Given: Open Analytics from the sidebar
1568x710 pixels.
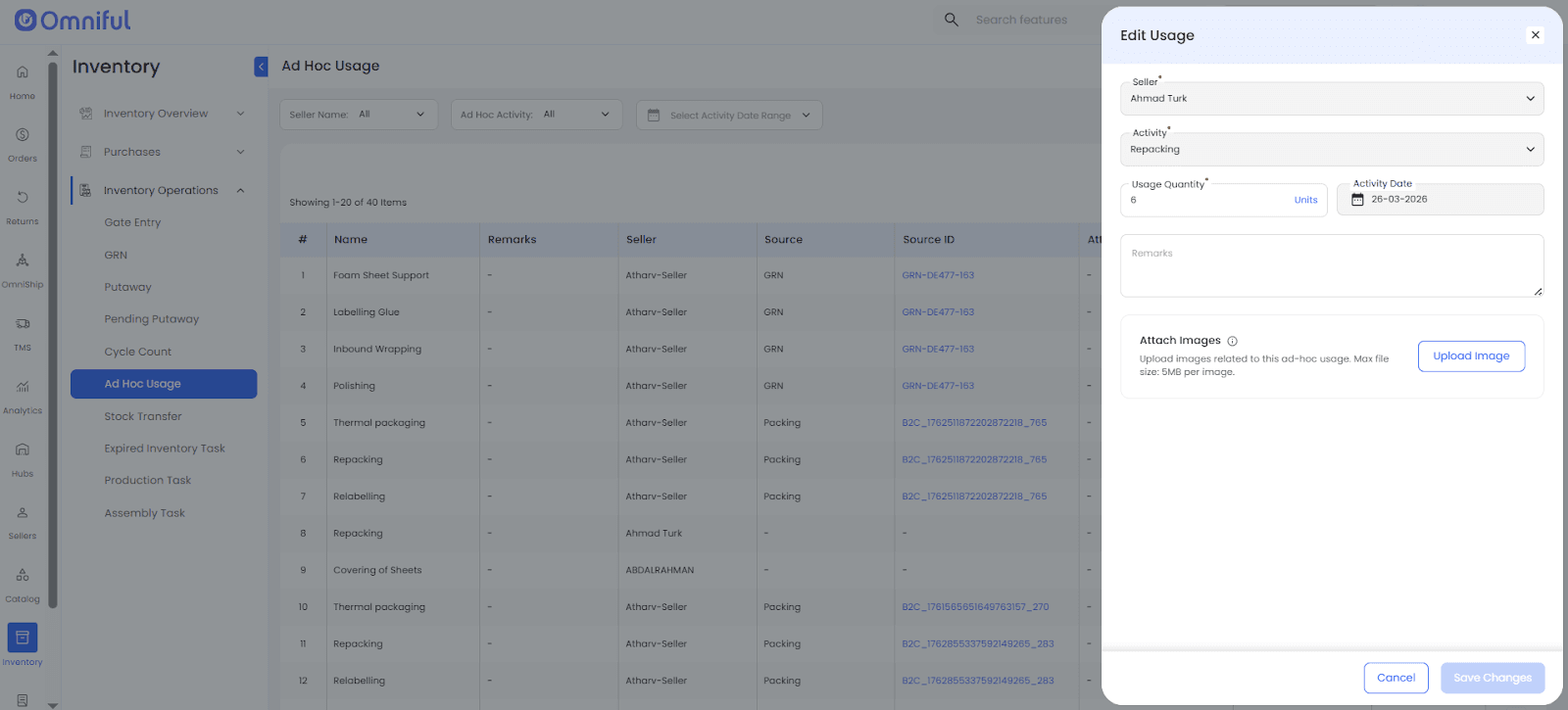Looking at the screenshot, I should click(x=23, y=387).
